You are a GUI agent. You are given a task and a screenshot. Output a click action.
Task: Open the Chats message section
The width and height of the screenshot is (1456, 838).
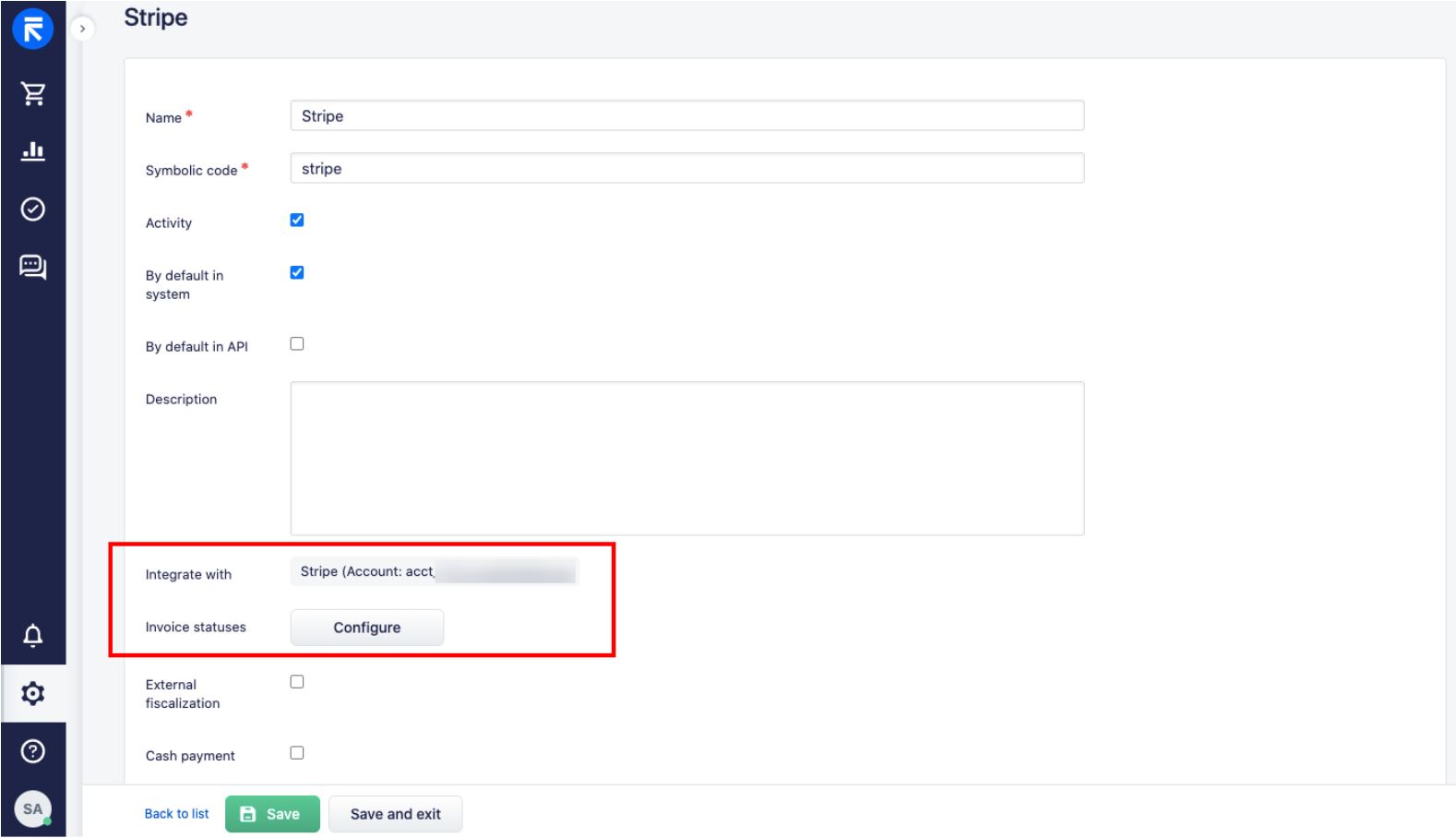tap(33, 268)
